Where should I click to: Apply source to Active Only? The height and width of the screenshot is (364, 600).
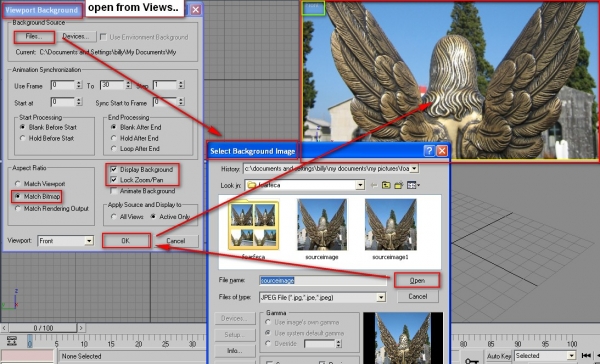point(153,217)
